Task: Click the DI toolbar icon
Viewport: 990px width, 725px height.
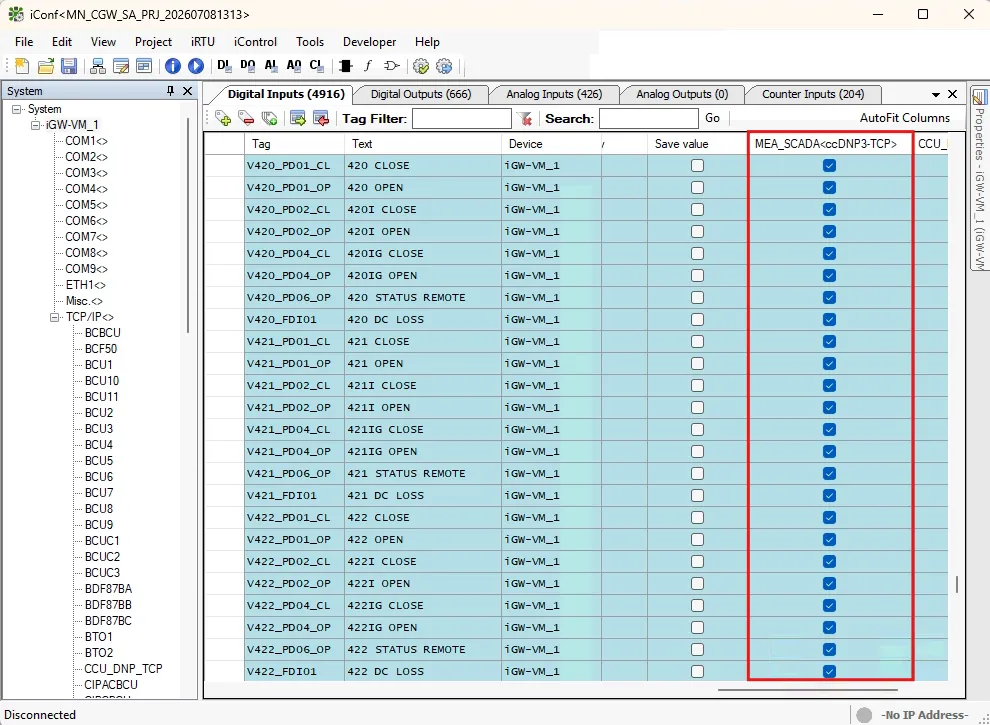Action: tap(224, 65)
